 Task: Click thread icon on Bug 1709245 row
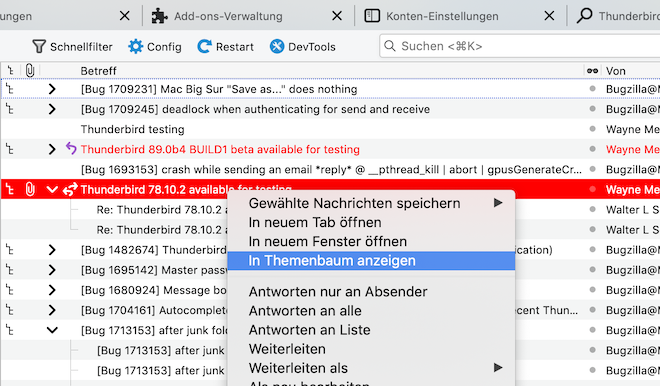[x=10, y=109]
